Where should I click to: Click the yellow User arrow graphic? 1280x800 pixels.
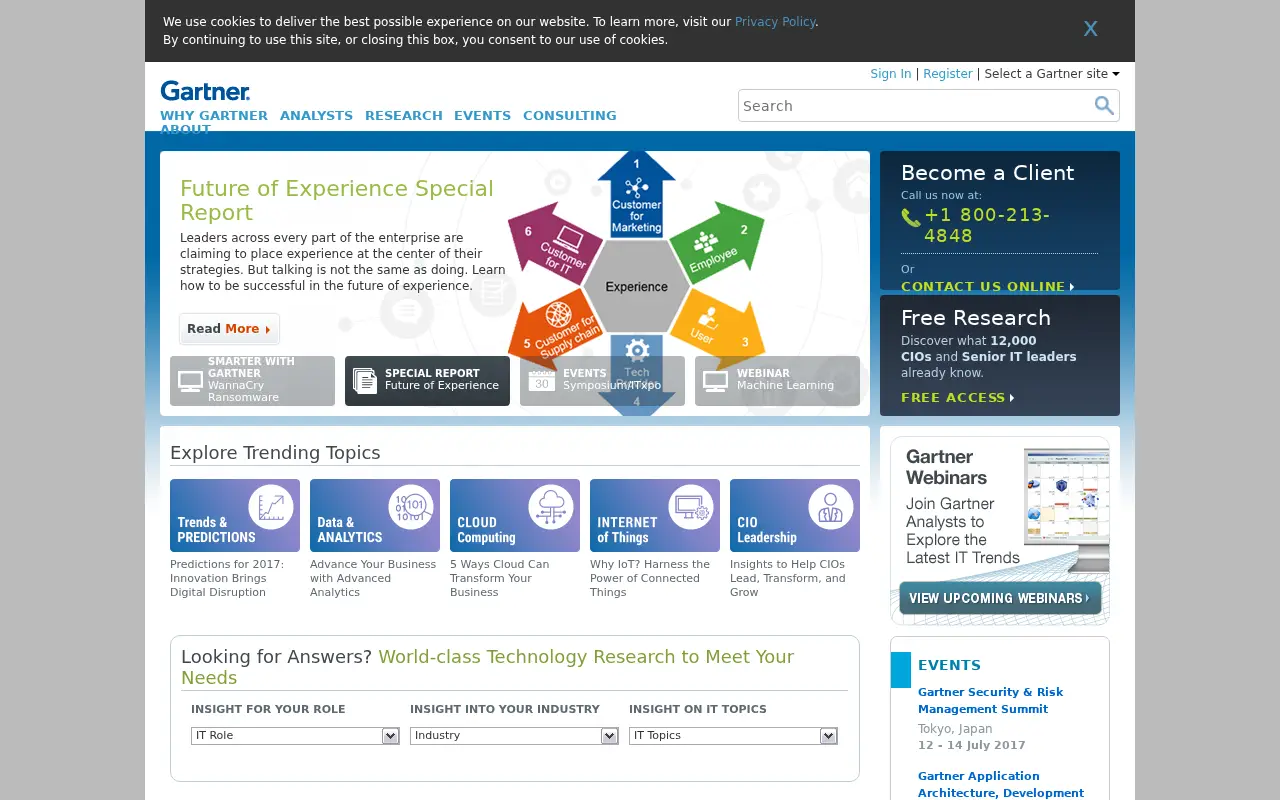718,329
